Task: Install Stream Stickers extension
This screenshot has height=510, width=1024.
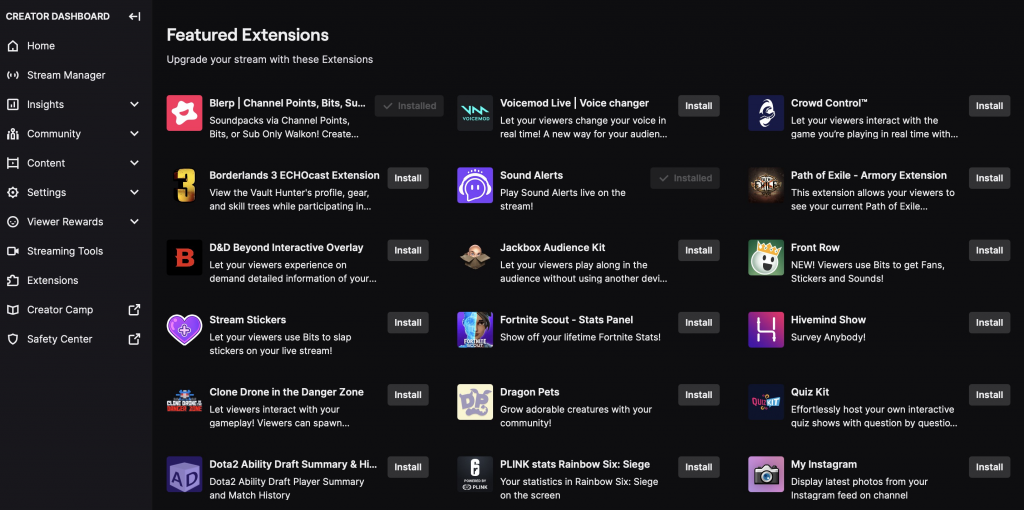Action: (x=408, y=323)
